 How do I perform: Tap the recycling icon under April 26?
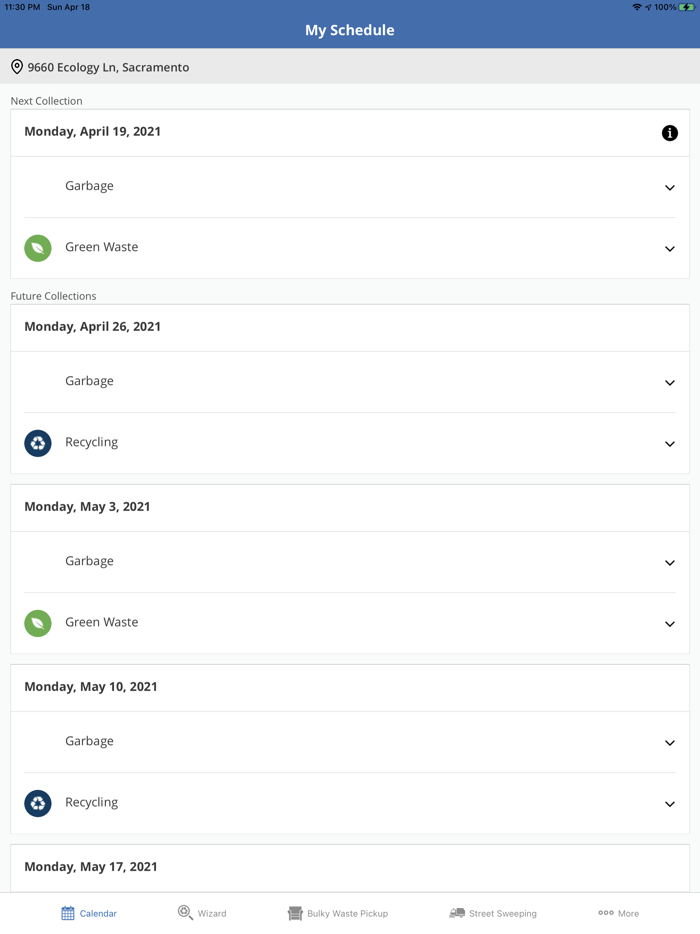click(38, 442)
